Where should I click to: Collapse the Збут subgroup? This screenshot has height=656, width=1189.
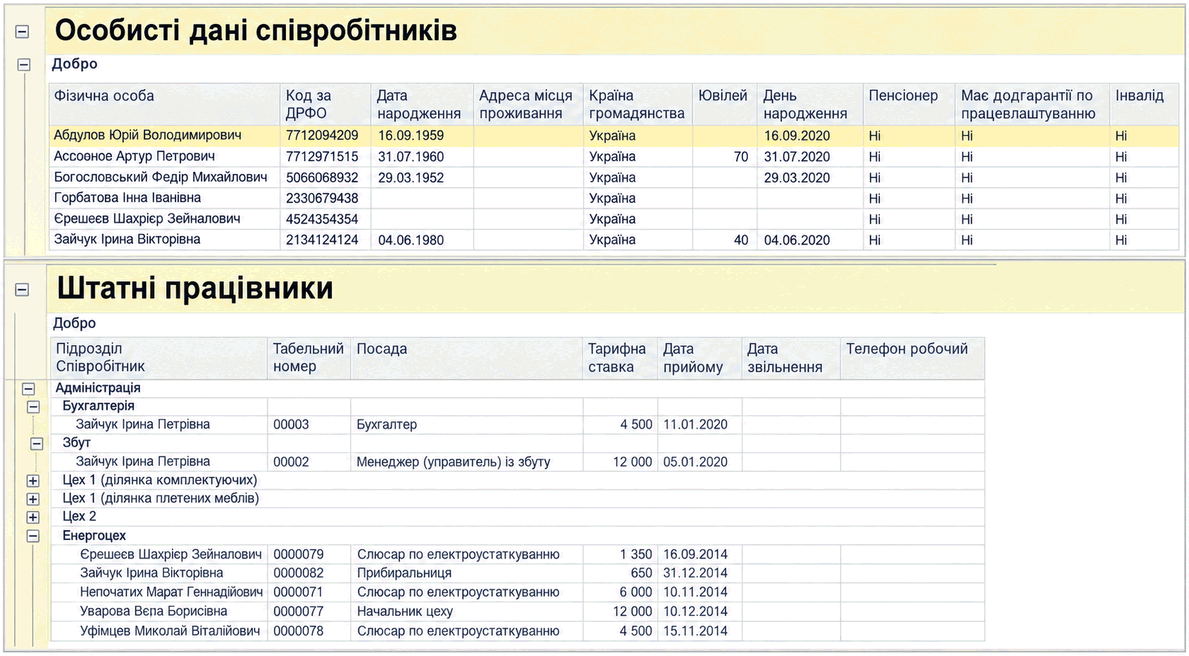36,444
